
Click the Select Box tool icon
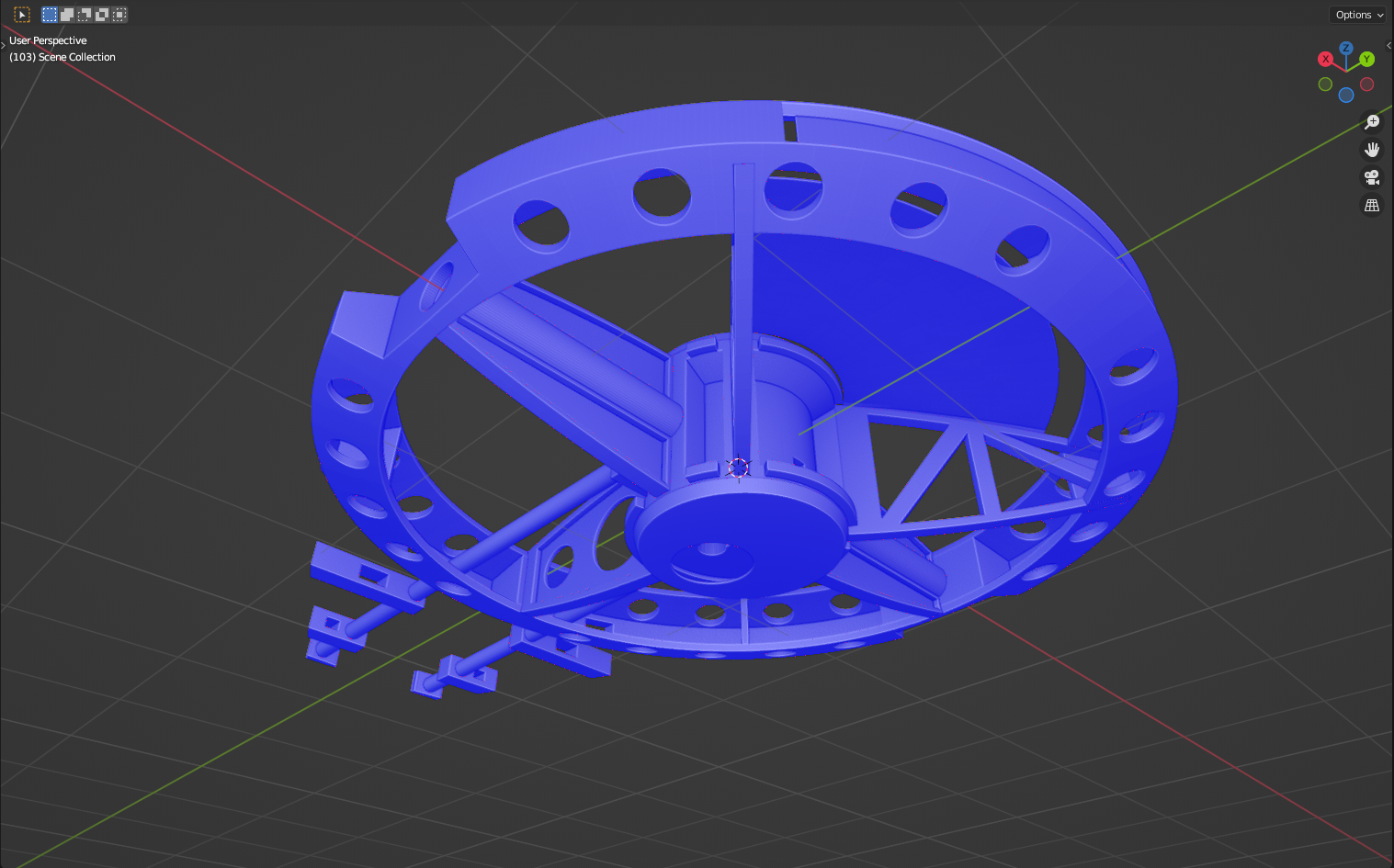22,15
